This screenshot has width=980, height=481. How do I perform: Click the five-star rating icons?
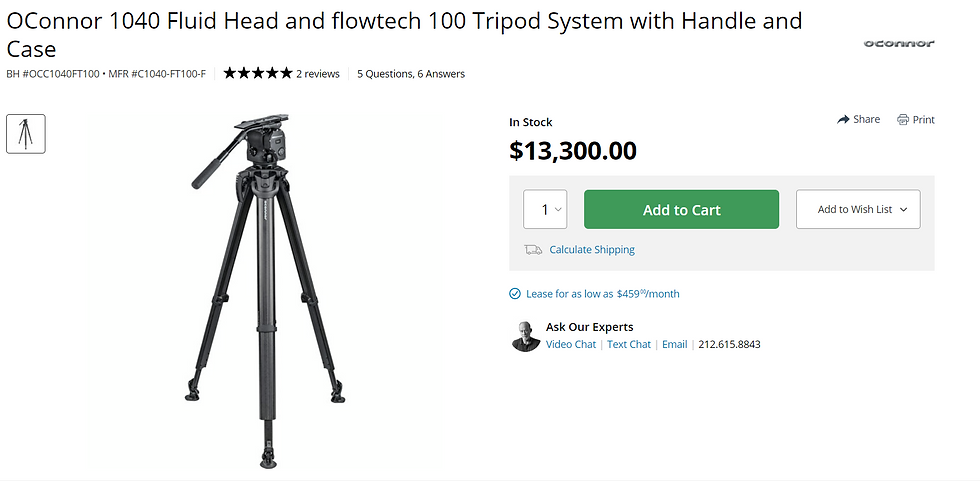click(x=257, y=74)
